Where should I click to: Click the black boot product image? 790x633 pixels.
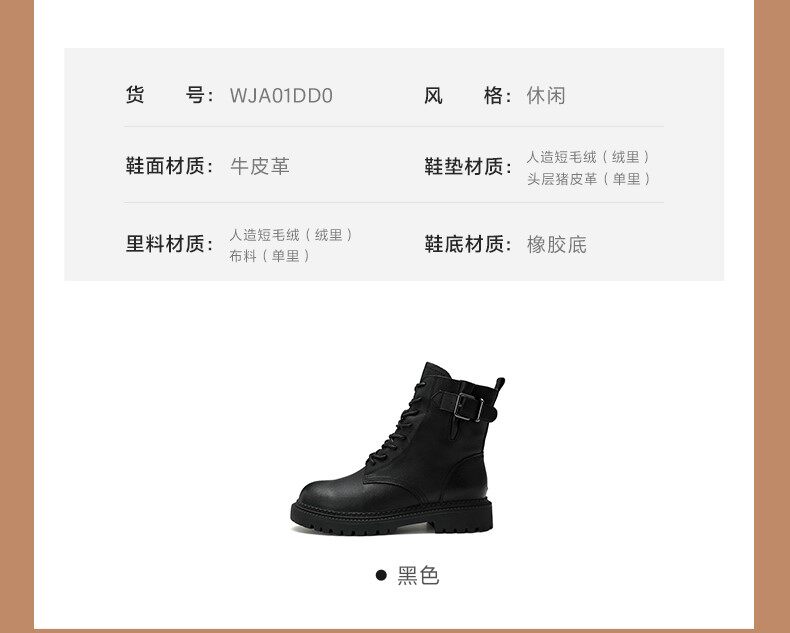(398, 449)
